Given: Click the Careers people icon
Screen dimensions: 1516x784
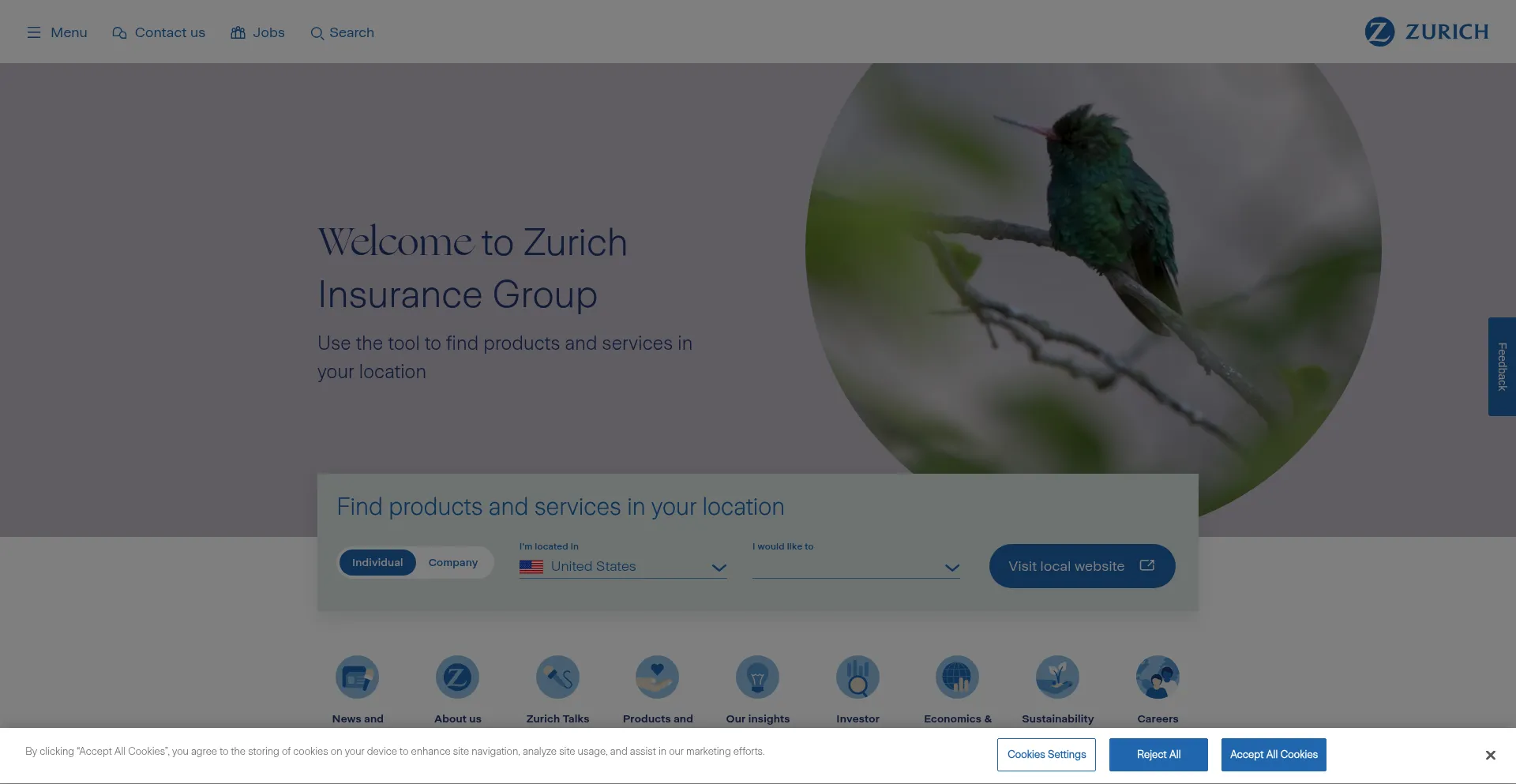Looking at the screenshot, I should pyautogui.click(x=1158, y=677).
